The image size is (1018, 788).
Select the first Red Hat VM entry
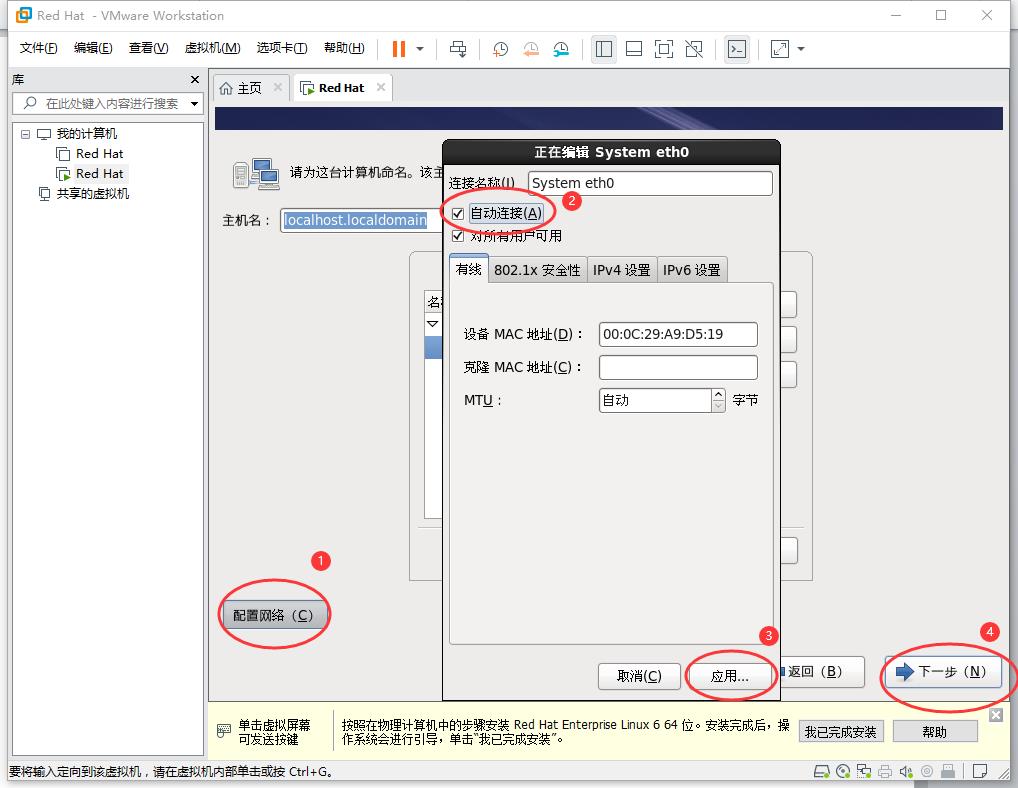pos(99,154)
